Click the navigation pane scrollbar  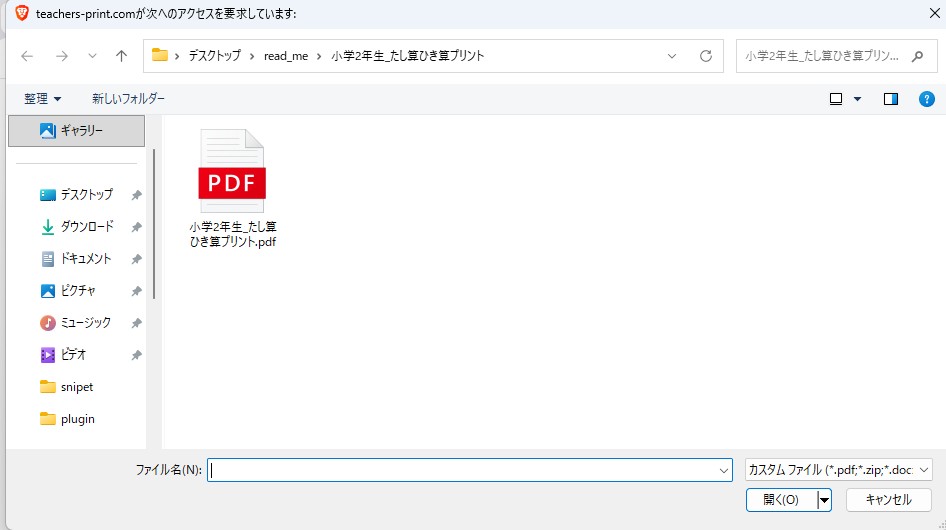(x=154, y=225)
